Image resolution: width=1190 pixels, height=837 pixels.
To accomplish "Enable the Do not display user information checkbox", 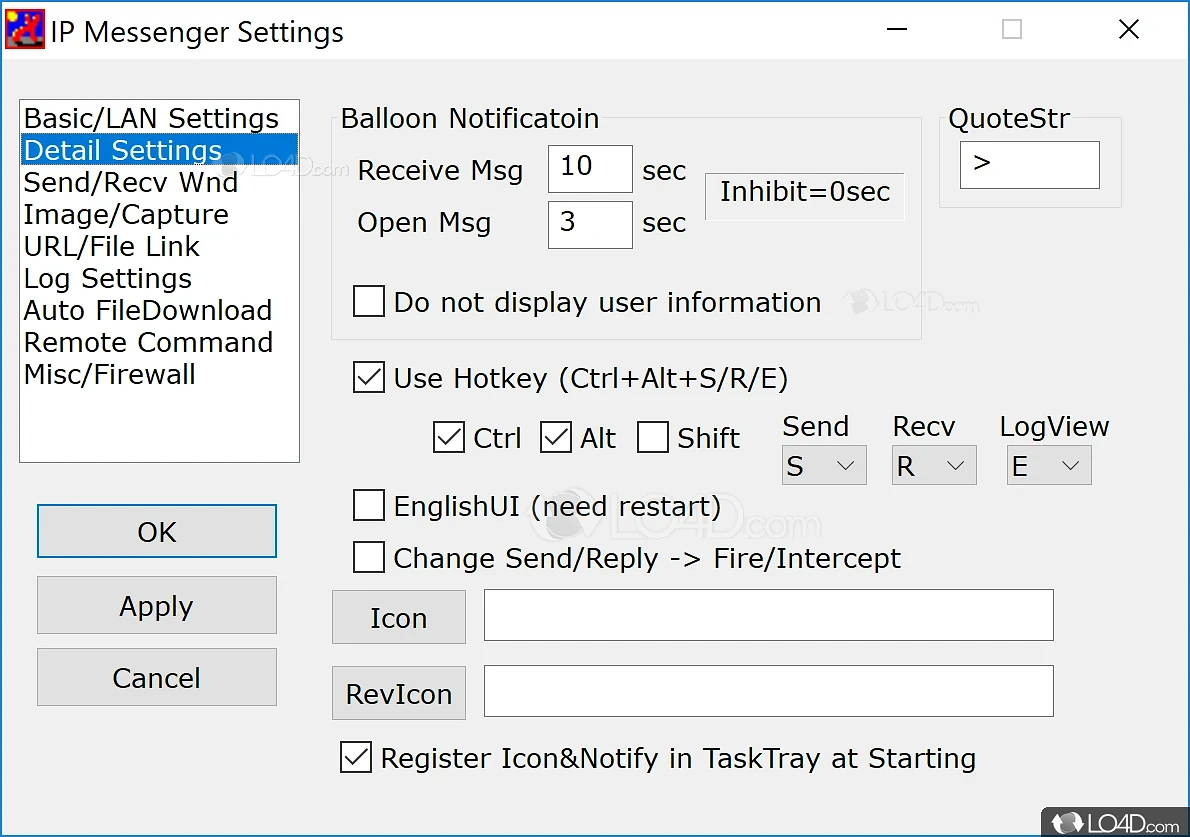I will pyautogui.click(x=369, y=302).
